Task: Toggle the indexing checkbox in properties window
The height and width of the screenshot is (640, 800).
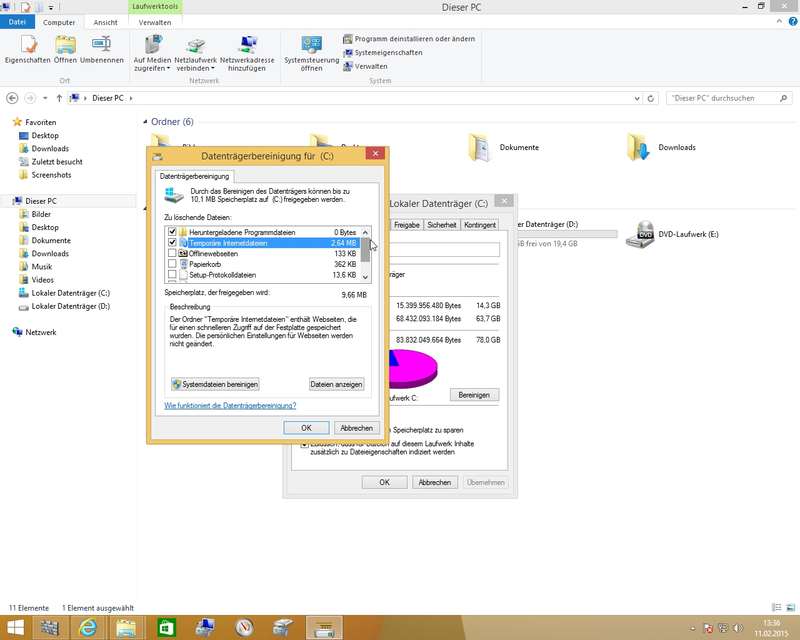Action: [304, 445]
